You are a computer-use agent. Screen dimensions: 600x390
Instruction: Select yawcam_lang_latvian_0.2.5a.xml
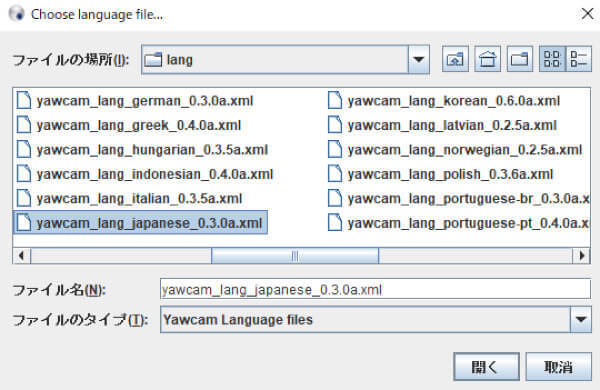point(443,126)
